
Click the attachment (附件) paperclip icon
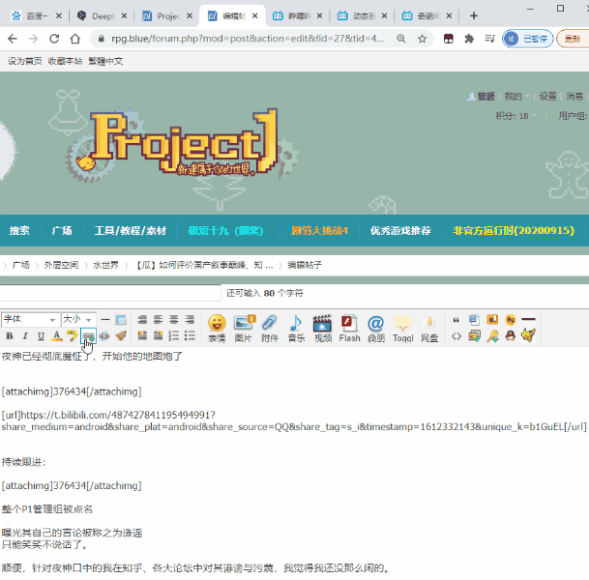point(270,328)
